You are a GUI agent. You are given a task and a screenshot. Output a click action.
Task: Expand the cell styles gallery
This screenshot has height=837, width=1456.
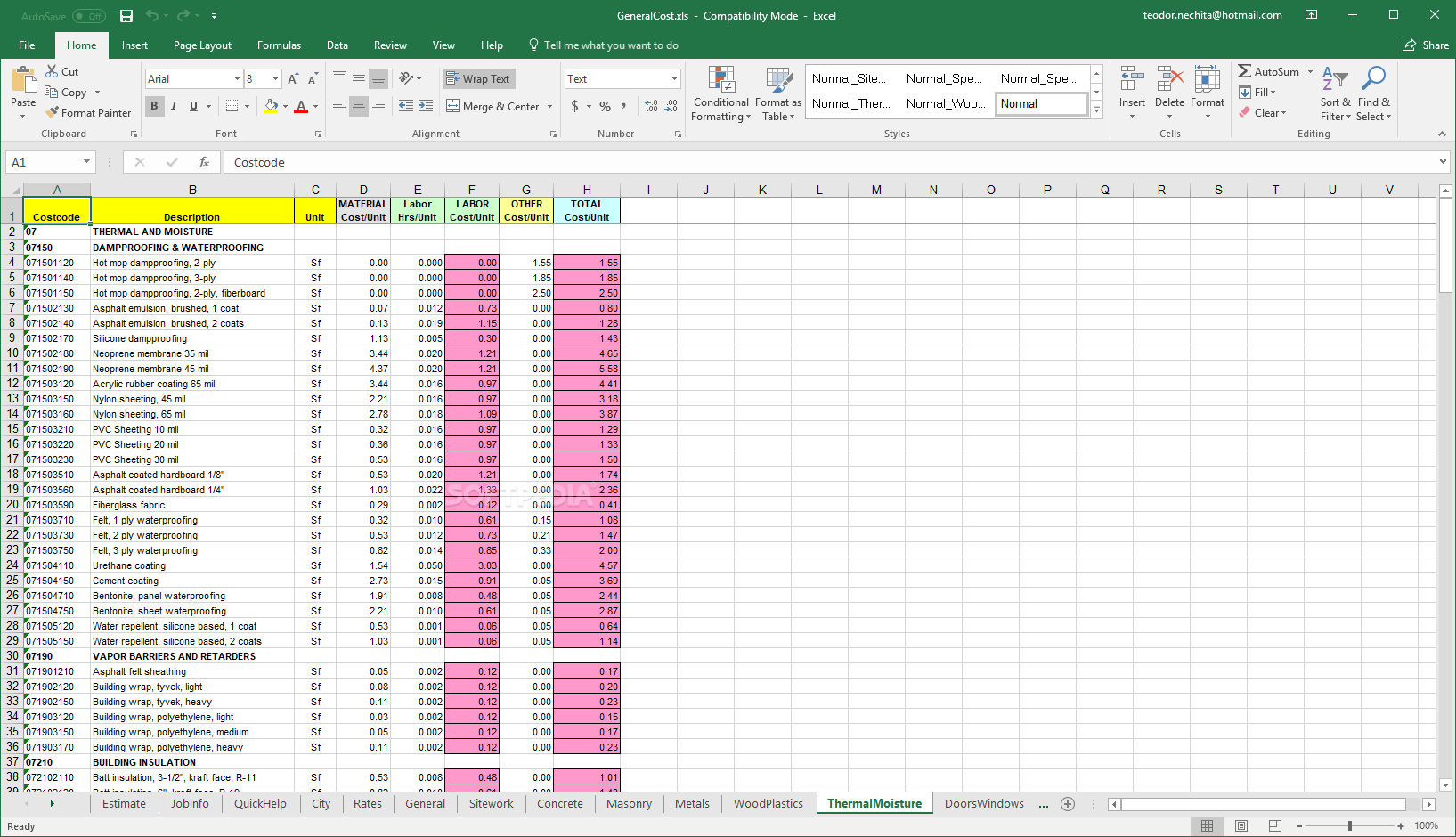[1097, 110]
